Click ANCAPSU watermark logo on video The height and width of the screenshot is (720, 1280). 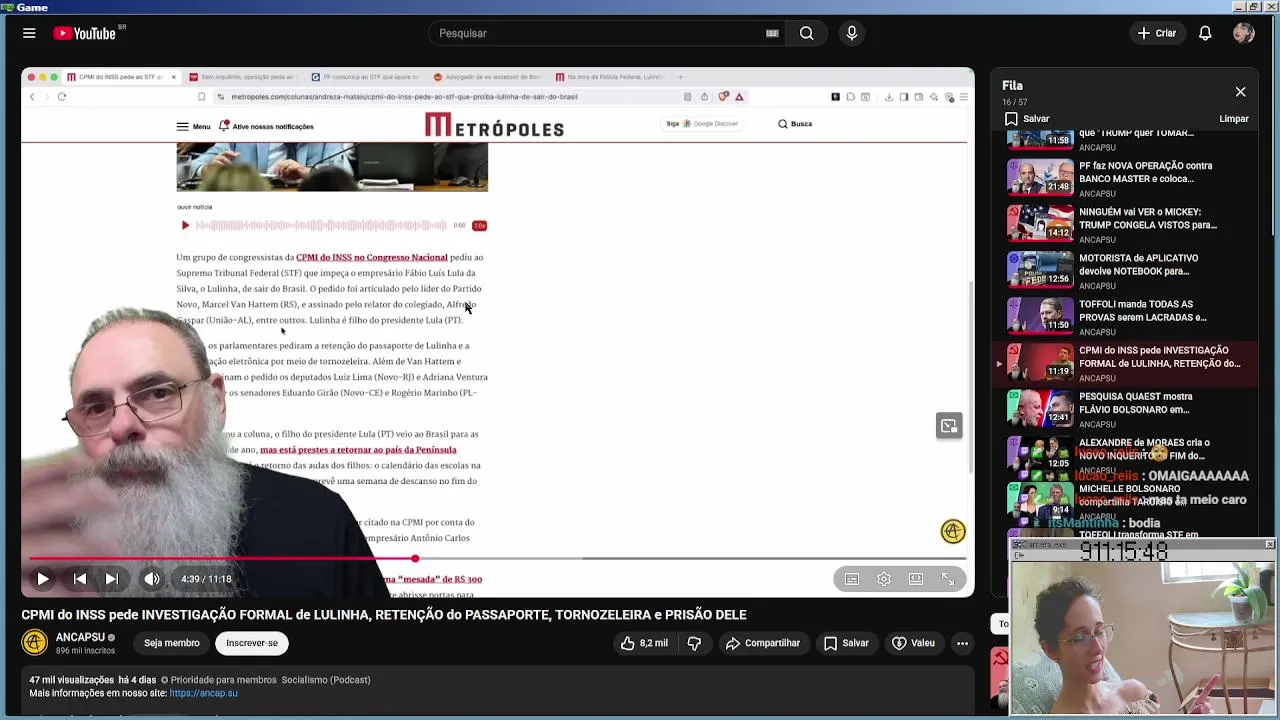pos(953,531)
